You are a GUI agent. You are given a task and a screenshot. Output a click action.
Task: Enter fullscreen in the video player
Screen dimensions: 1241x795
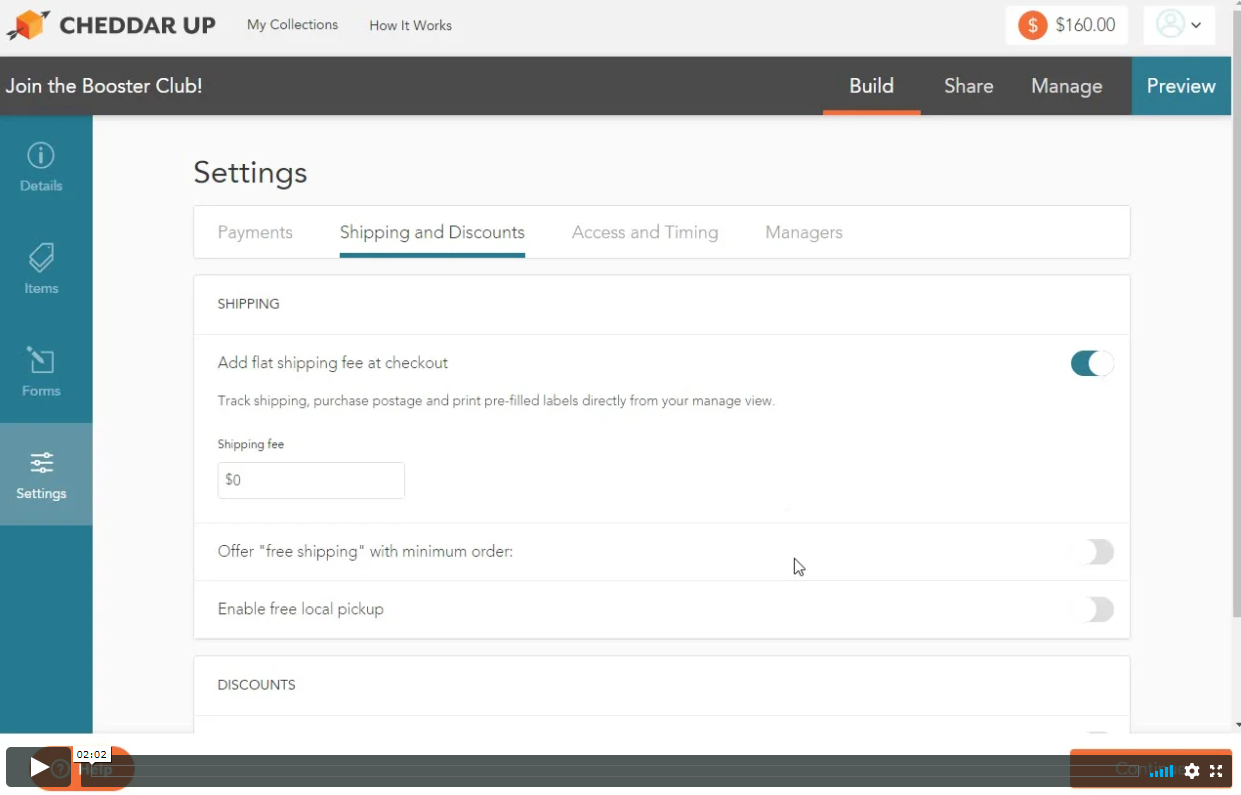[1216, 771]
